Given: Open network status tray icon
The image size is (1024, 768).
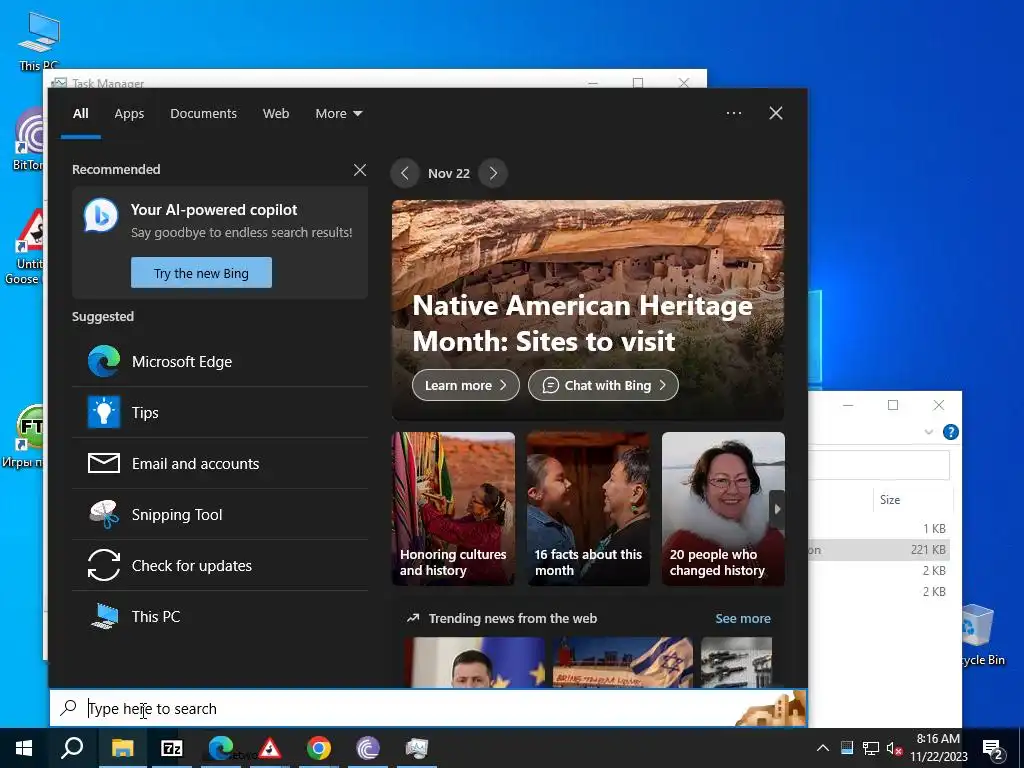Looking at the screenshot, I should point(871,748).
